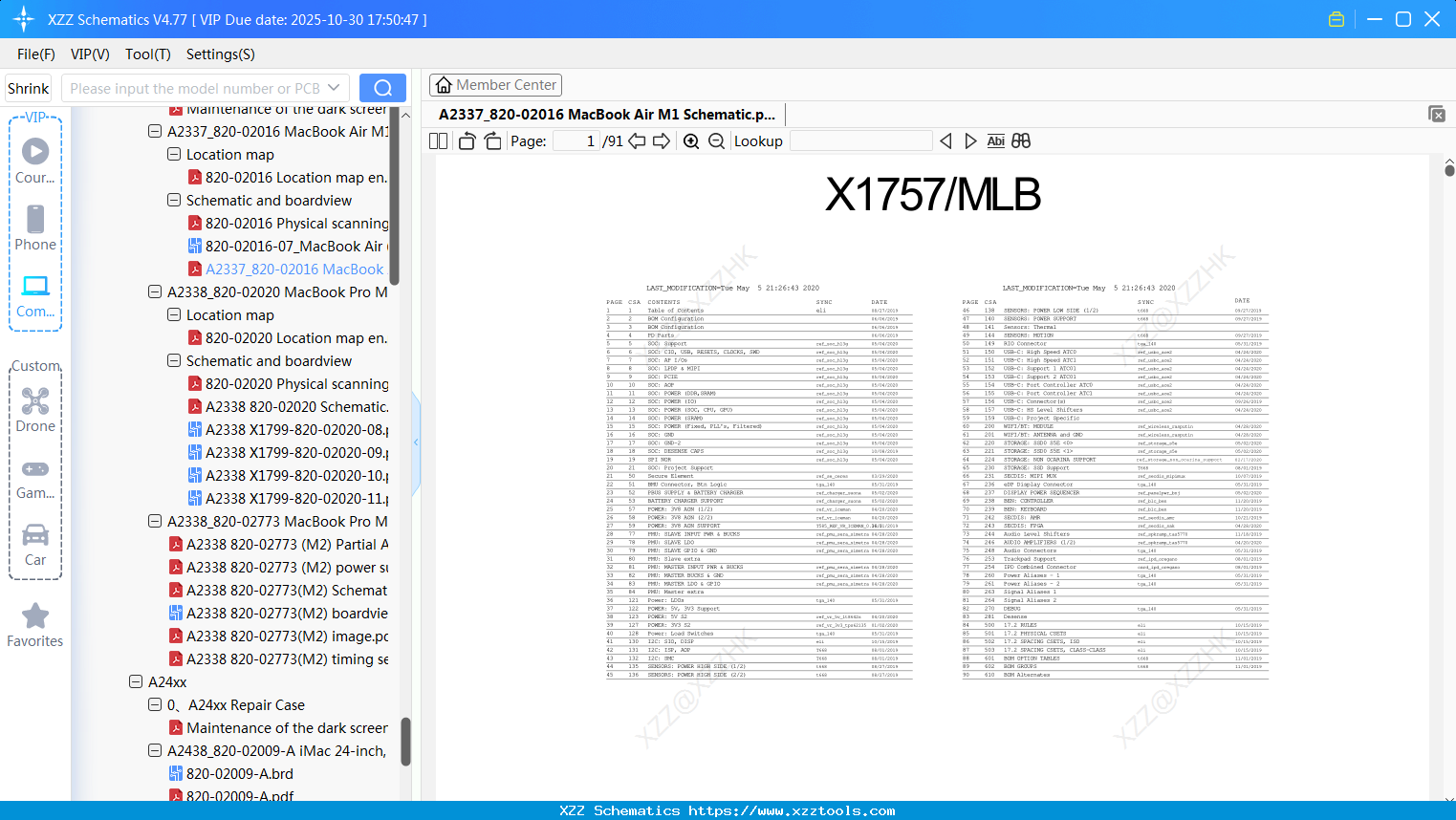Viewport: 1456px width, 820px height.
Task: Collapse Schematic and boardview under A2337_820-02016
Action: [174, 201]
